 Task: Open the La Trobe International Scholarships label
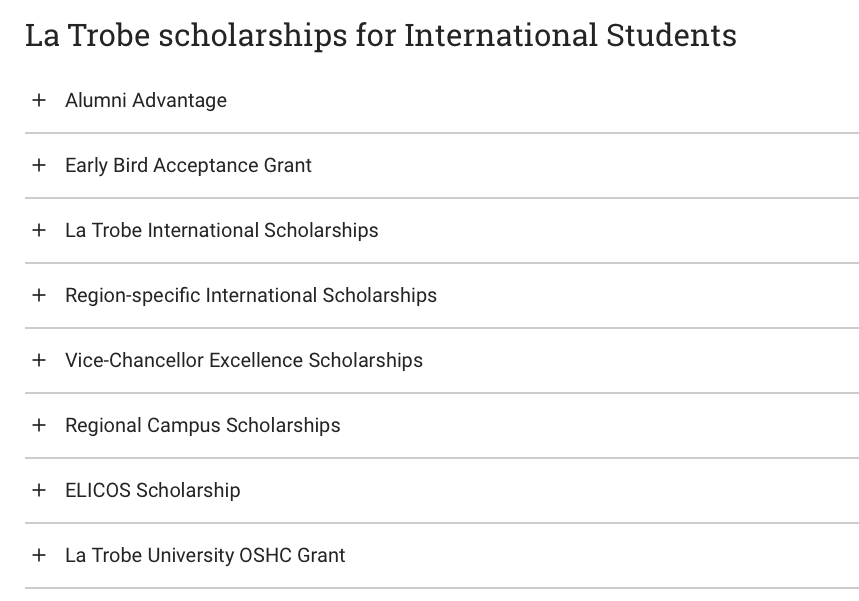point(221,230)
